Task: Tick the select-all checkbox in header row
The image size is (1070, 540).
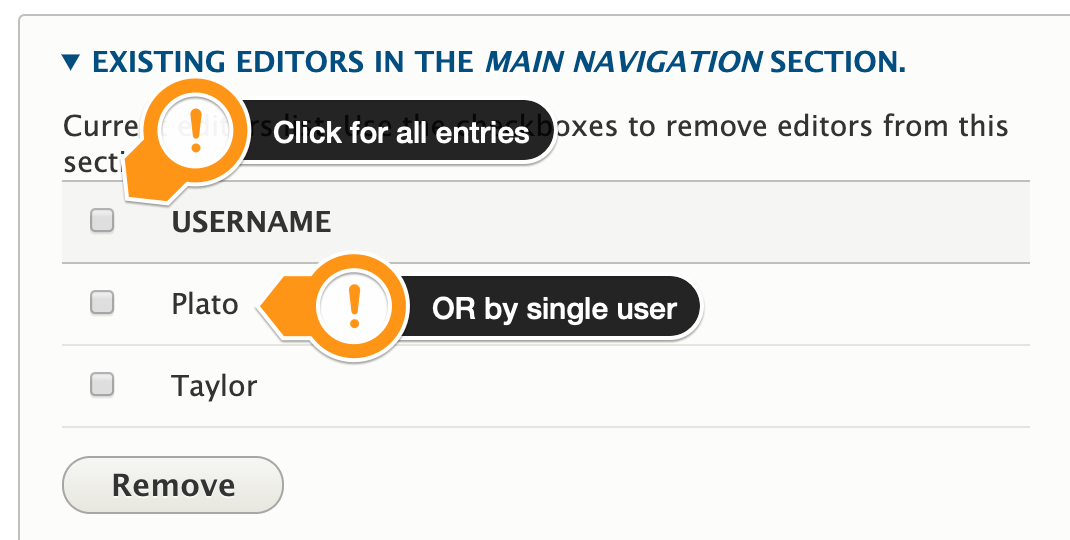Action: (x=102, y=221)
